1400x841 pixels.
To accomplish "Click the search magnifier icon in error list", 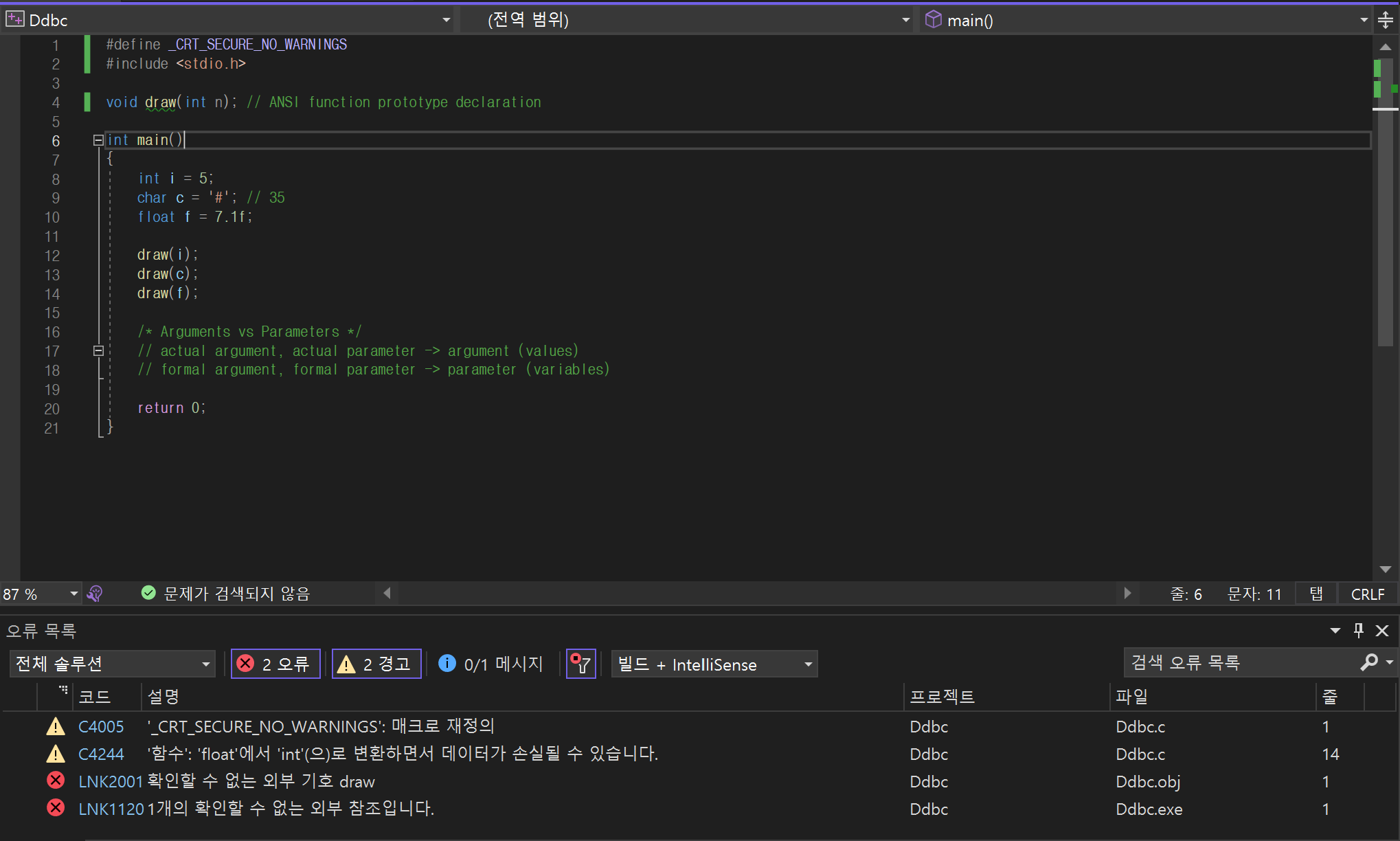I will [x=1368, y=662].
